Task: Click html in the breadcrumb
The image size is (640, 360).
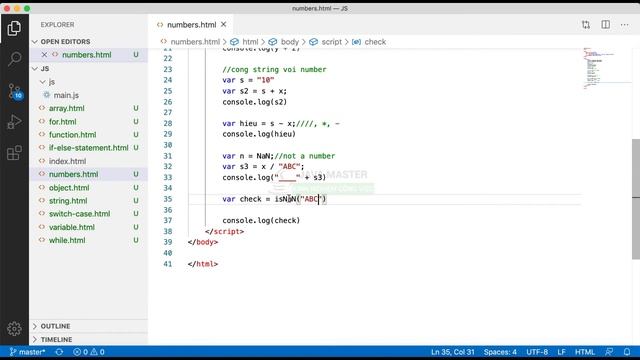Action: tap(250, 42)
